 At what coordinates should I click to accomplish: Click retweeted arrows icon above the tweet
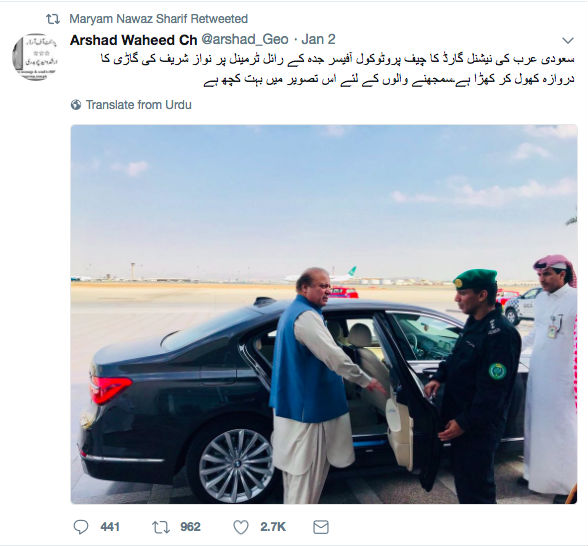tap(53, 19)
